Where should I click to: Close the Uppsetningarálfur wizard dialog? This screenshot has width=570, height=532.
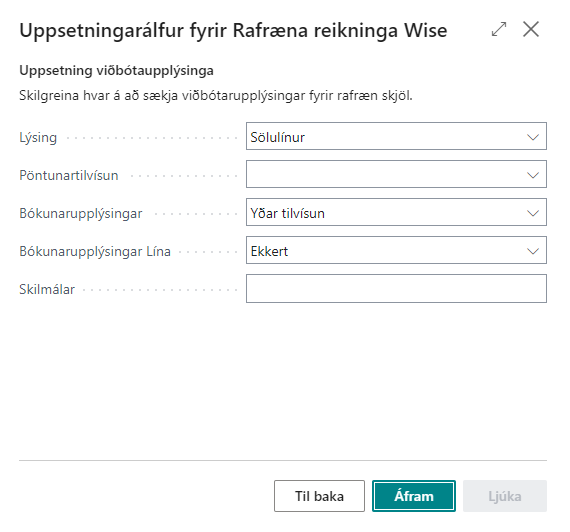(x=531, y=29)
